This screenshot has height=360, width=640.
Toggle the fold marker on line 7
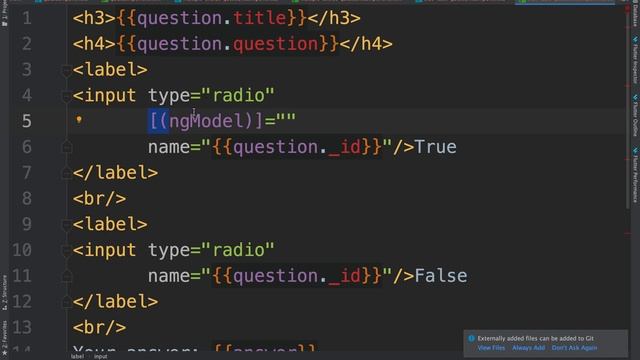tap(66, 173)
